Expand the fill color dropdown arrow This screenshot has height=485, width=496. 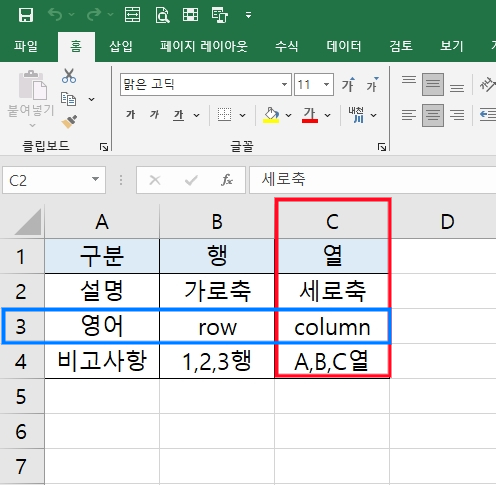[x=289, y=115]
